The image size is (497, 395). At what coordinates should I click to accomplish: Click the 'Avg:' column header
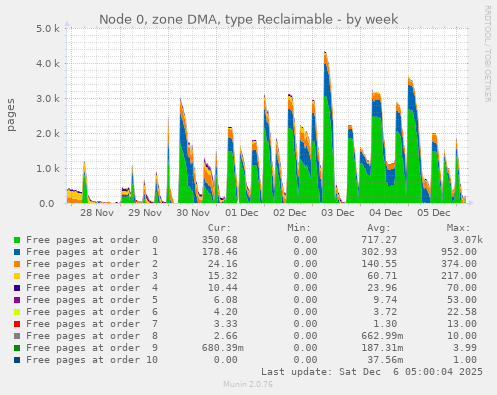(x=379, y=228)
